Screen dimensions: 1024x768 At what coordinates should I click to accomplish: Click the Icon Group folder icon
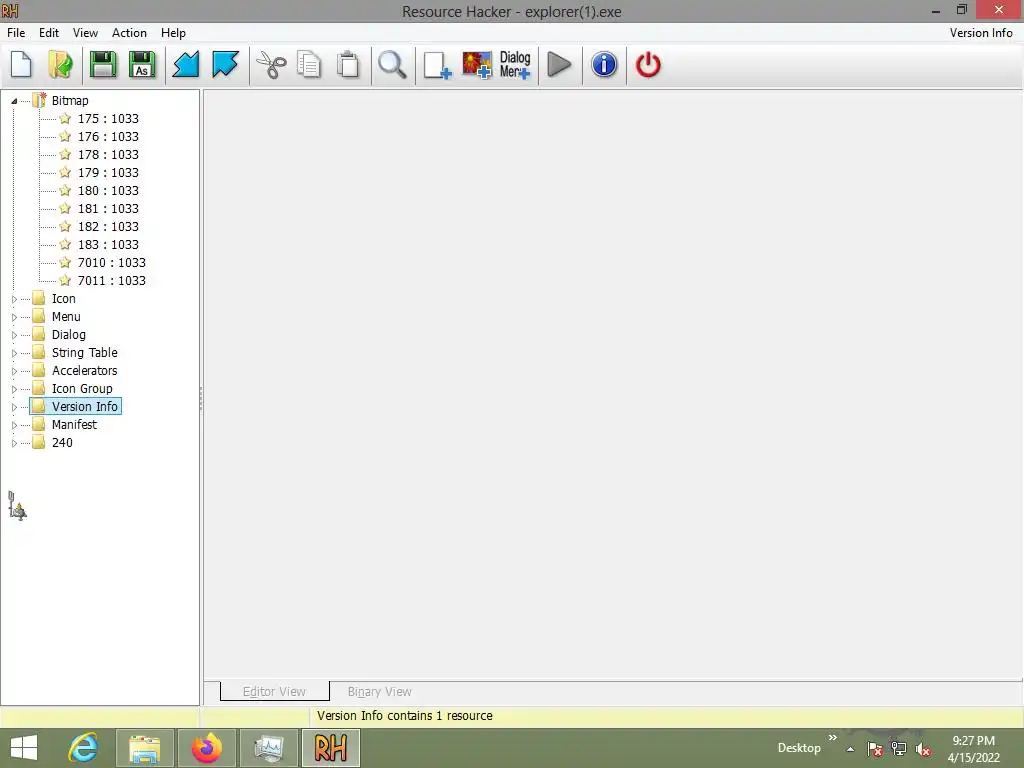(x=39, y=389)
